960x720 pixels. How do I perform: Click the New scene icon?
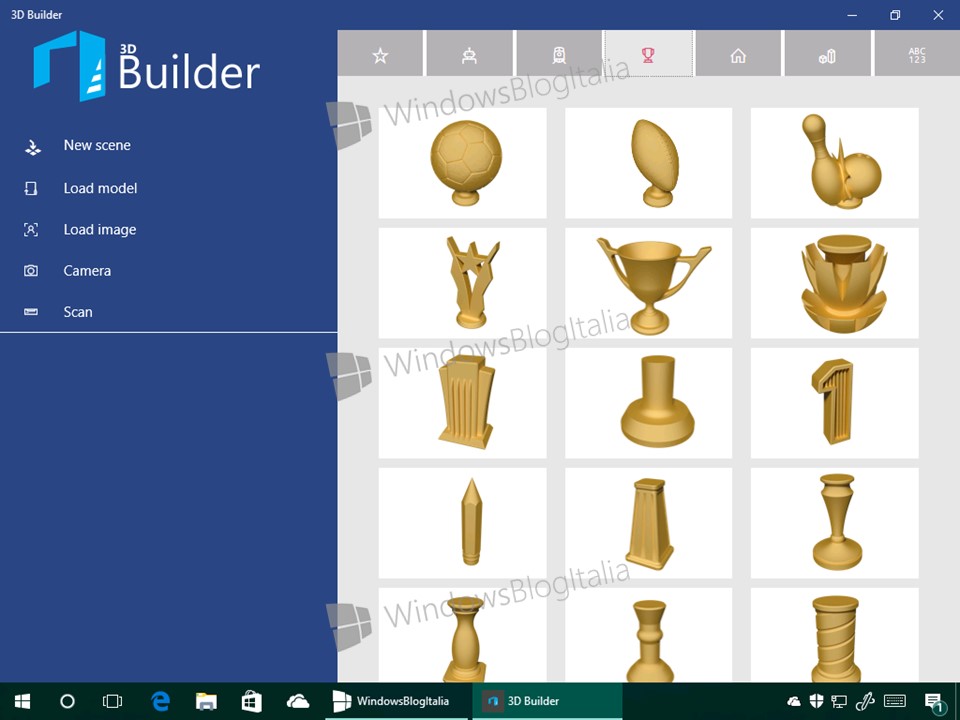pos(32,147)
